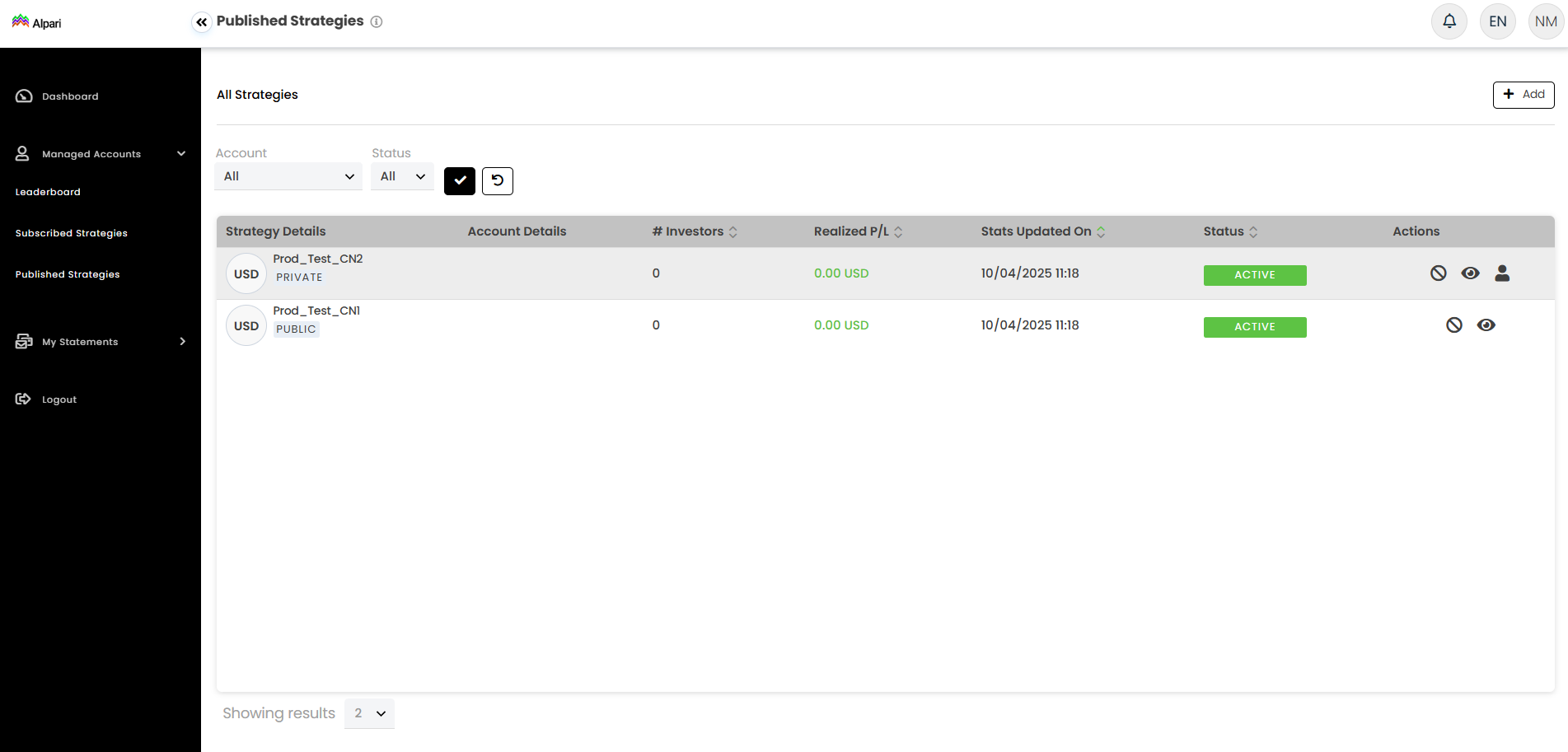This screenshot has height=752, width=1568.
Task: Click the USD badge of Prod_Test_CN1
Action: click(246, 326)
